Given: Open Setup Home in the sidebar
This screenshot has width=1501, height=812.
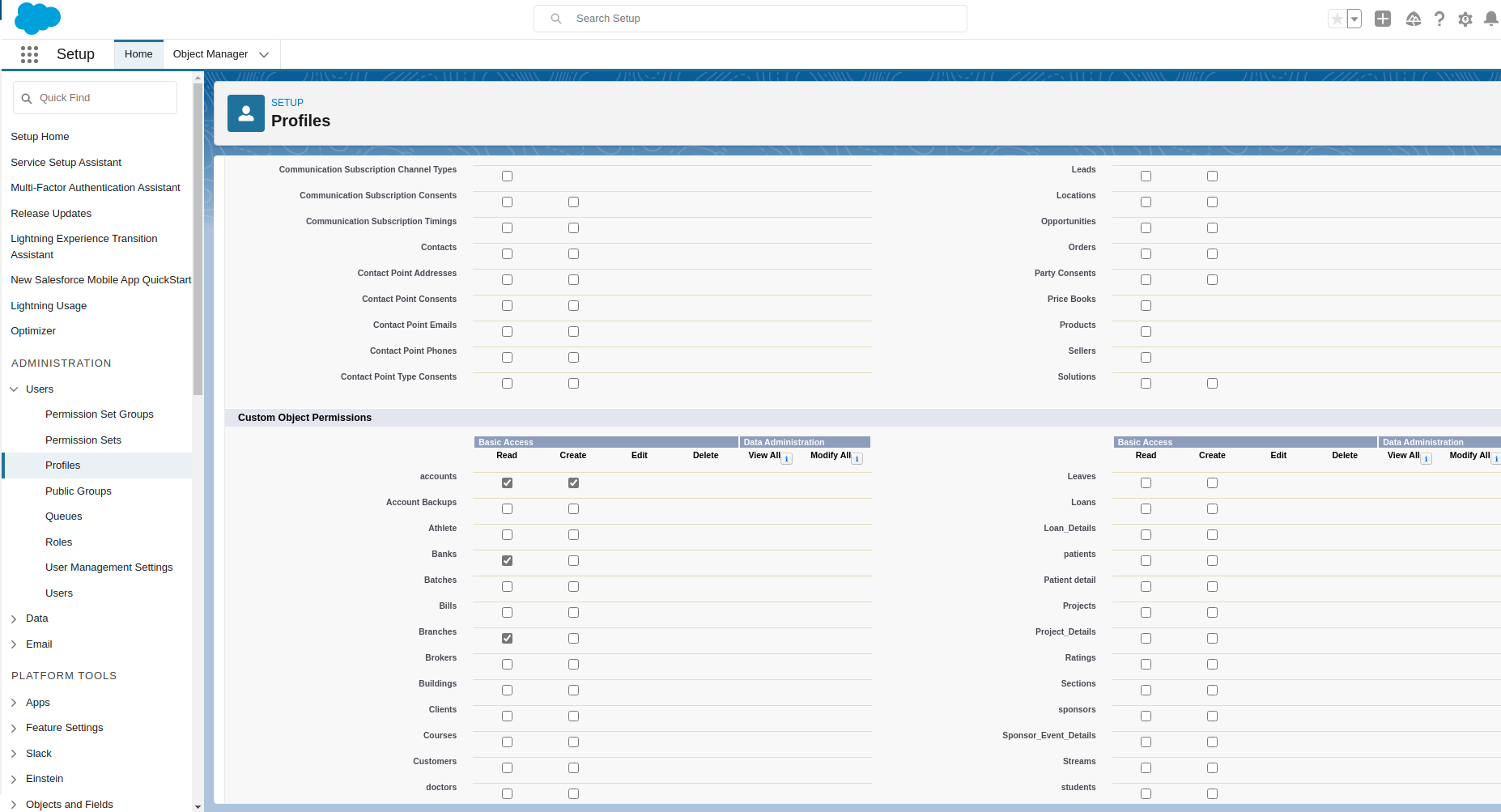Looking at the screenshot, I should click(x=40, y=137).
